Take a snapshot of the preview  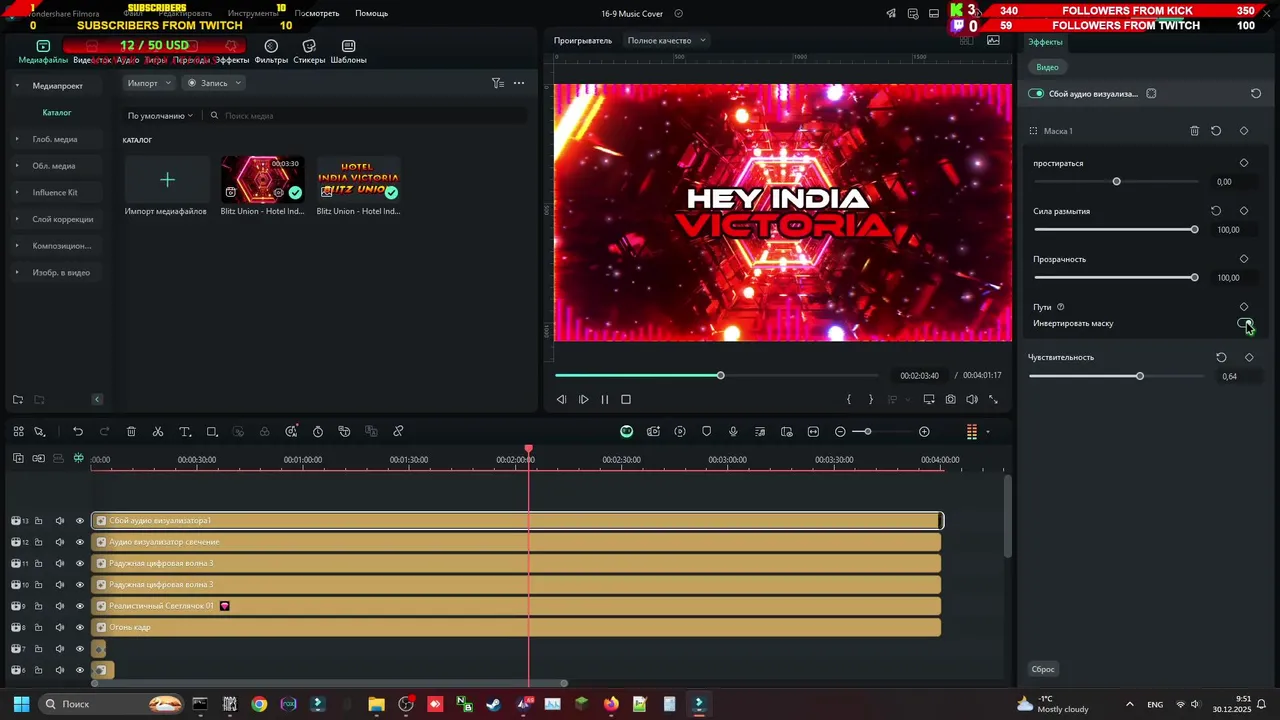[950, 399]
